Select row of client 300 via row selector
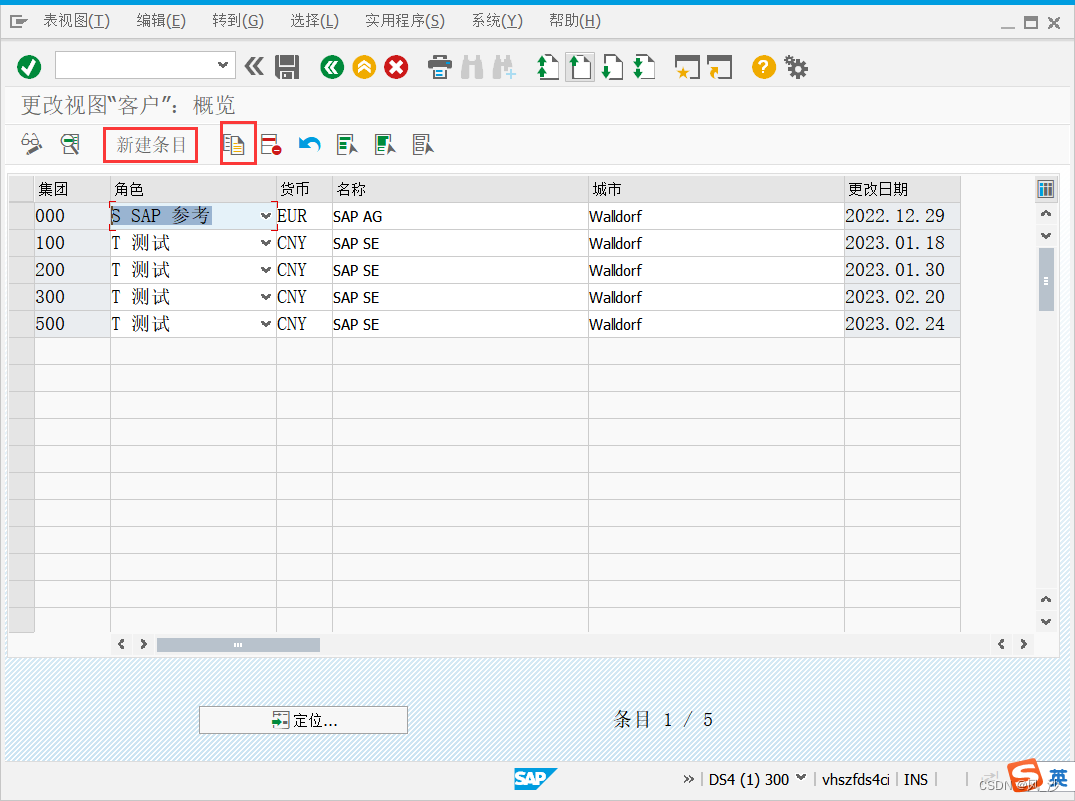The image size is (1075, 801). (21, 297)
